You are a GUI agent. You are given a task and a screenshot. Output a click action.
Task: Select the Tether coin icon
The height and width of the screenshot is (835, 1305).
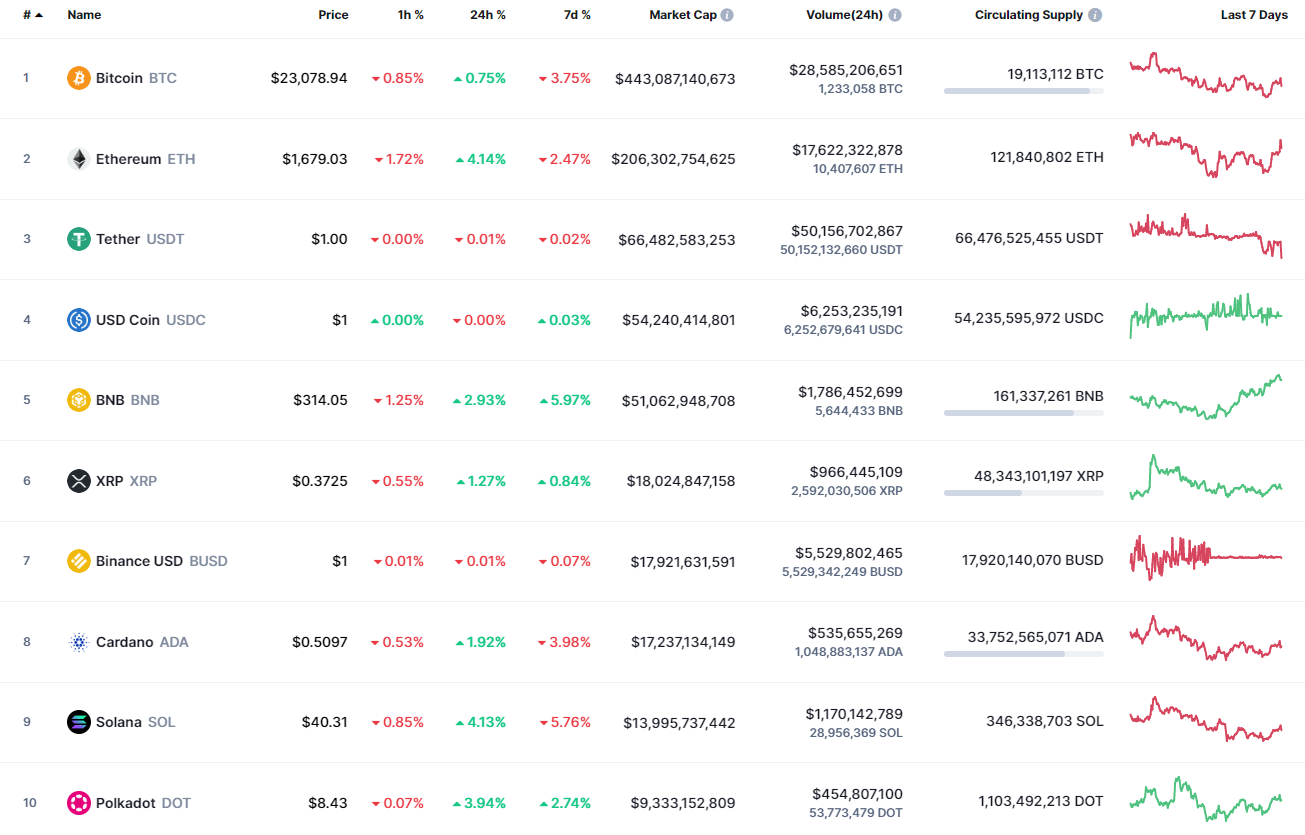[x=78, y=239]
